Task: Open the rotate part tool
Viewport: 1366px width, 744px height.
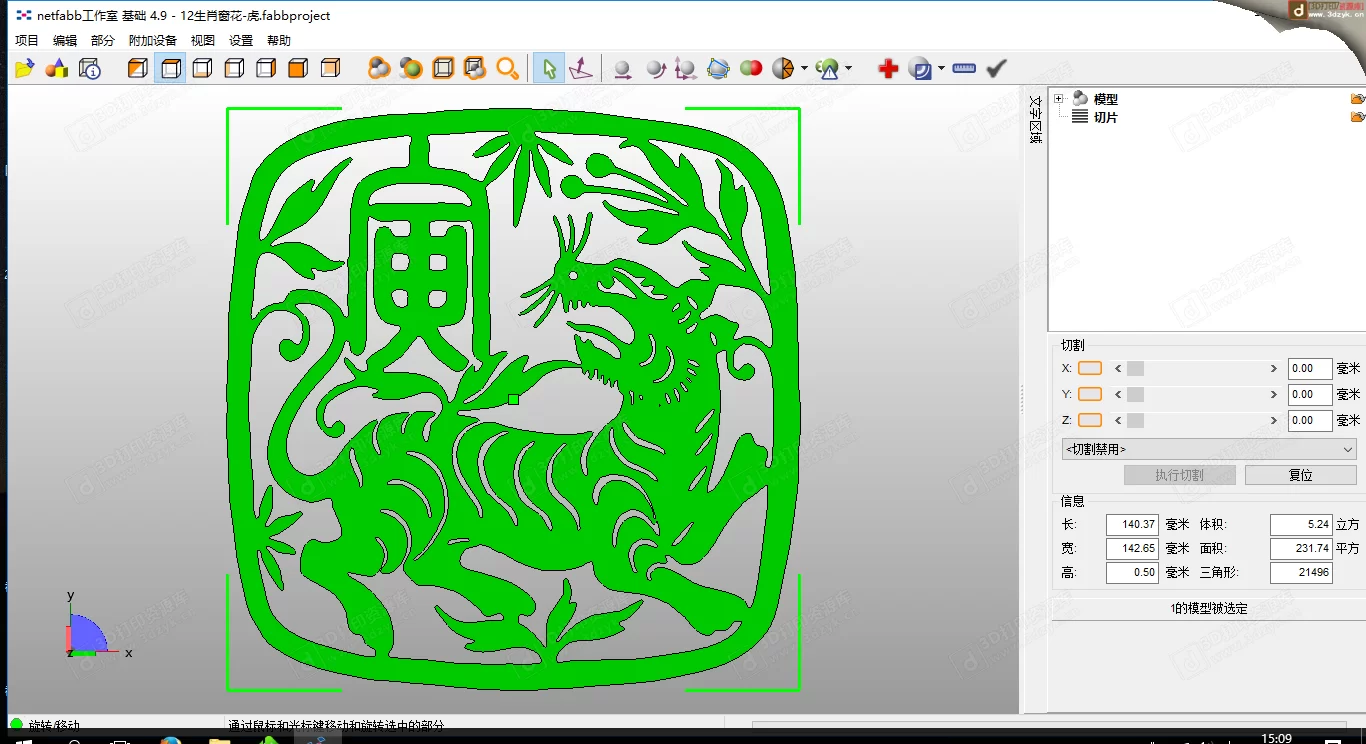Action: coord(654,68)
